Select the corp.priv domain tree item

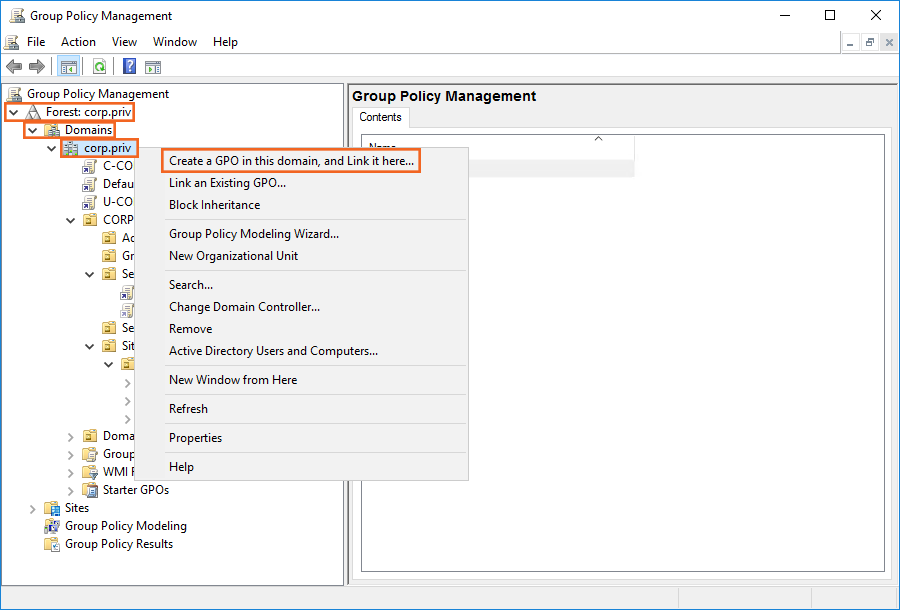tap(107, 148)
